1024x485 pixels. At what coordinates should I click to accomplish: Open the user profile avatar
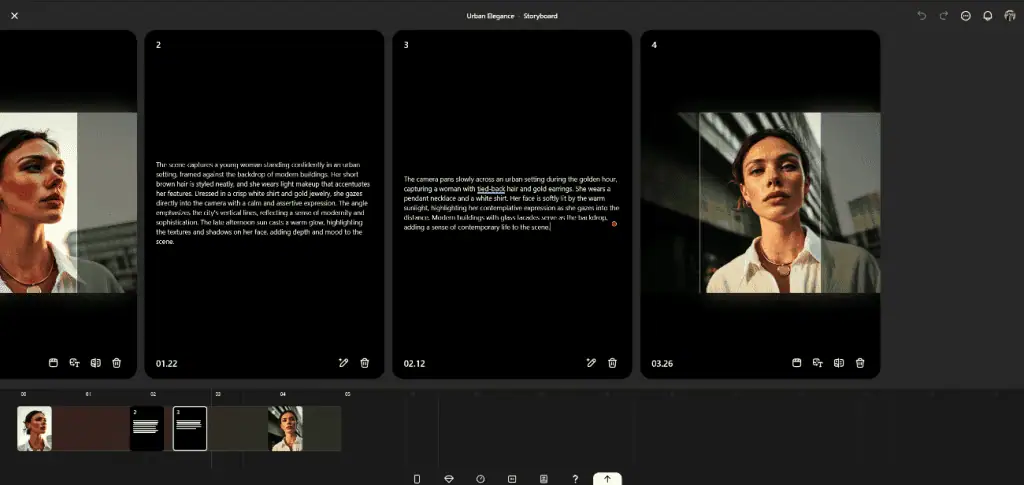pyautogui.click(x=1009, y=16)
